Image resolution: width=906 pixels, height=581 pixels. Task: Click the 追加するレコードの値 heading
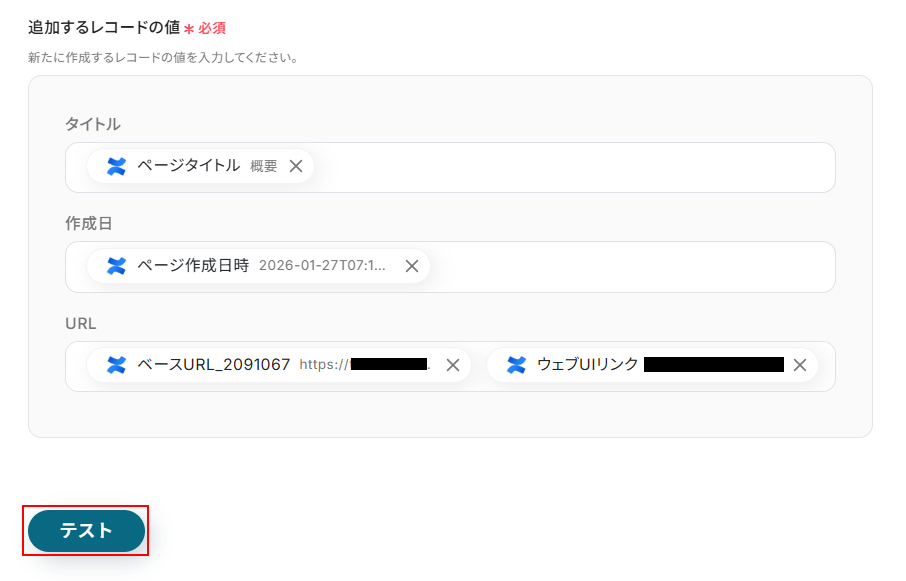tap(104, 28)
